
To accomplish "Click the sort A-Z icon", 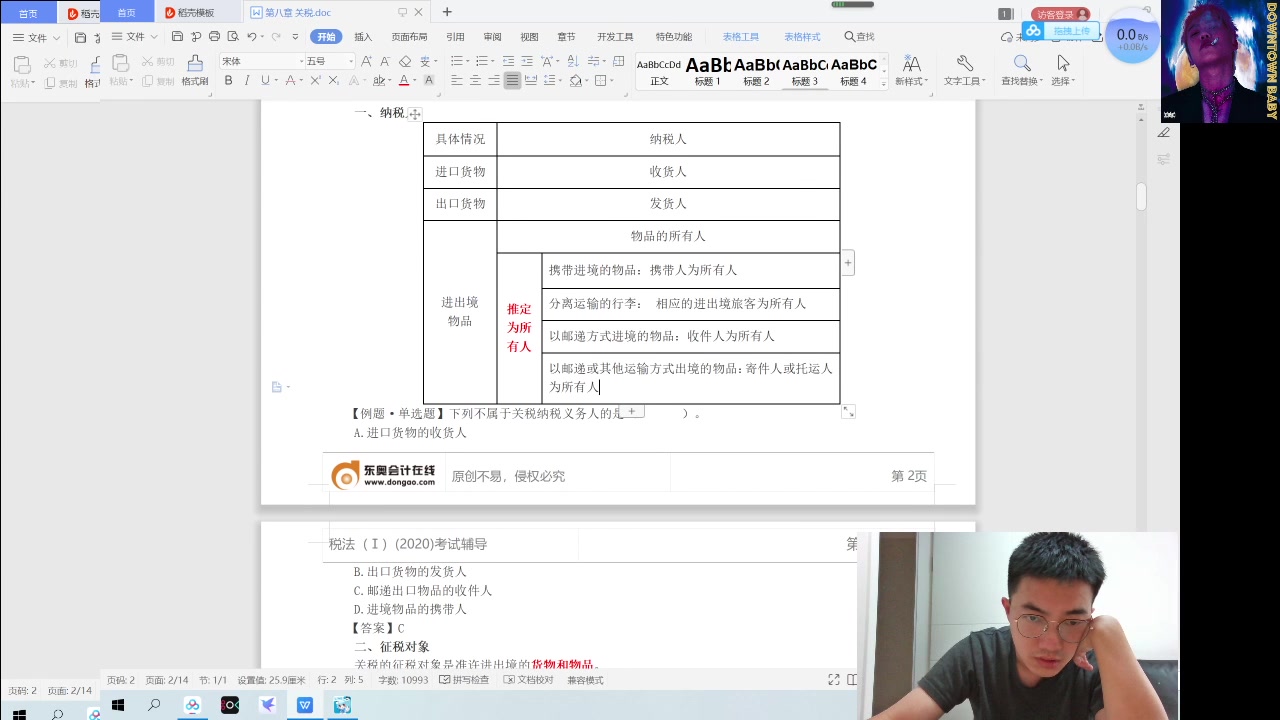I will click(x=573, y=61).
